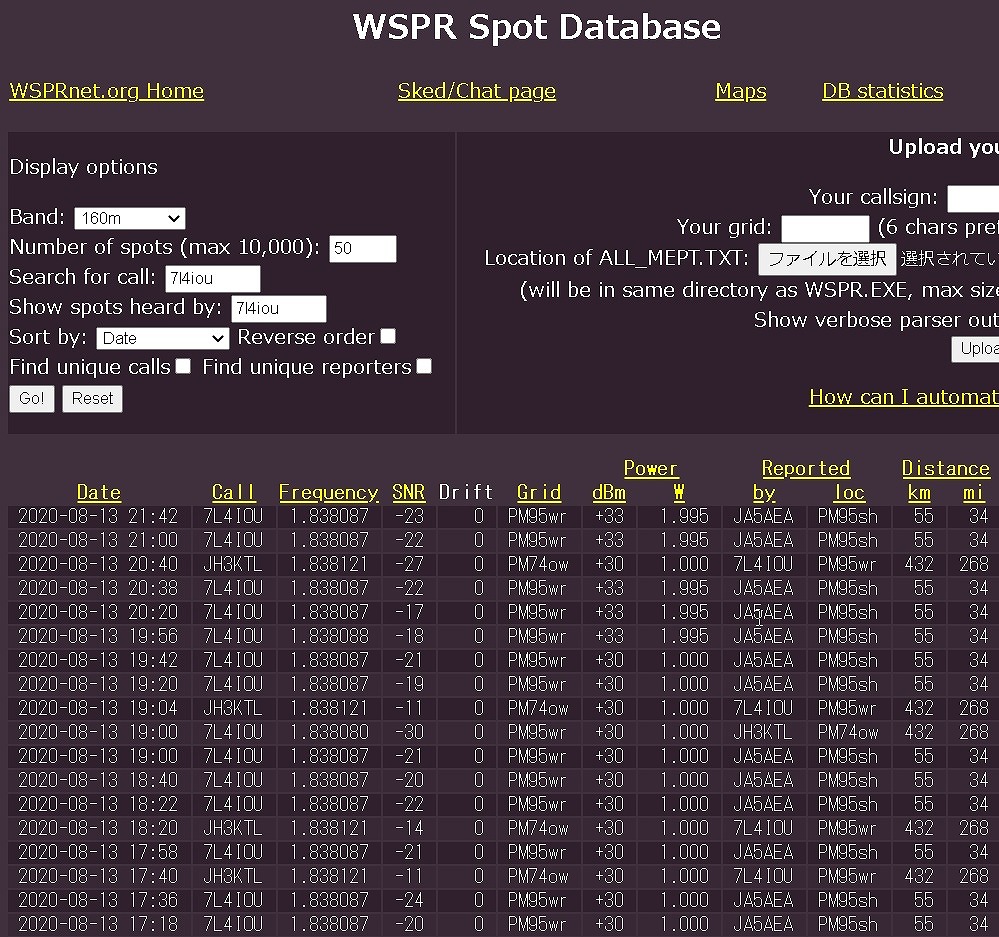
Task: Sort table by km column header
Action: pos(919,492)
